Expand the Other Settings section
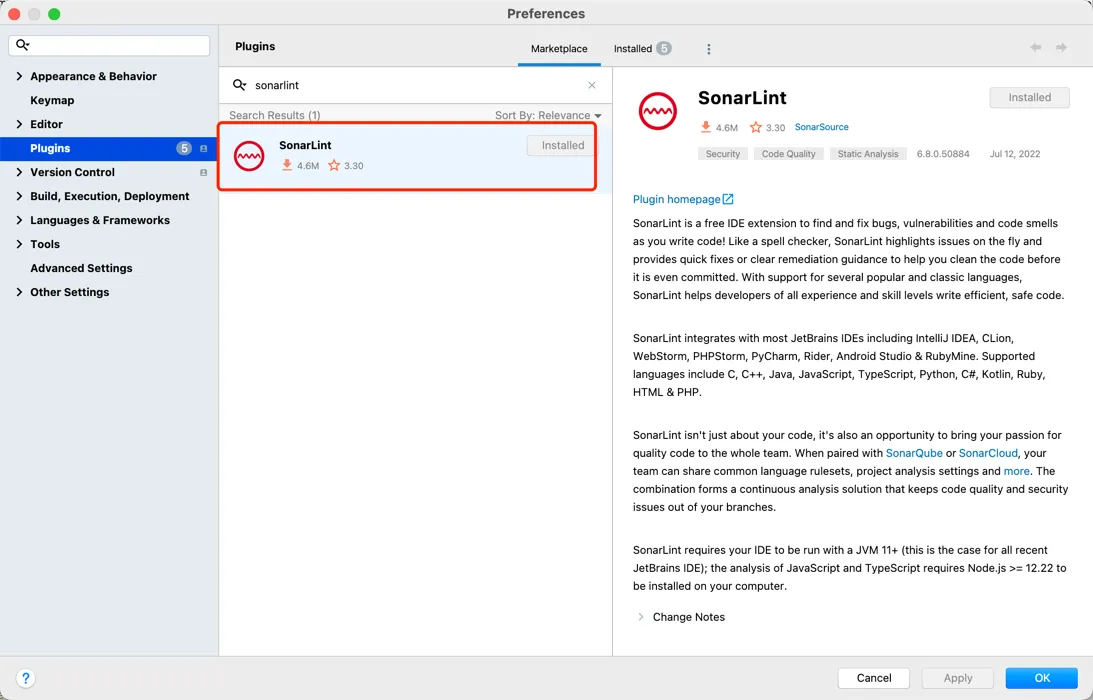Image resolution: width=1093 pixels, height=700 pixels. point(19,292)
